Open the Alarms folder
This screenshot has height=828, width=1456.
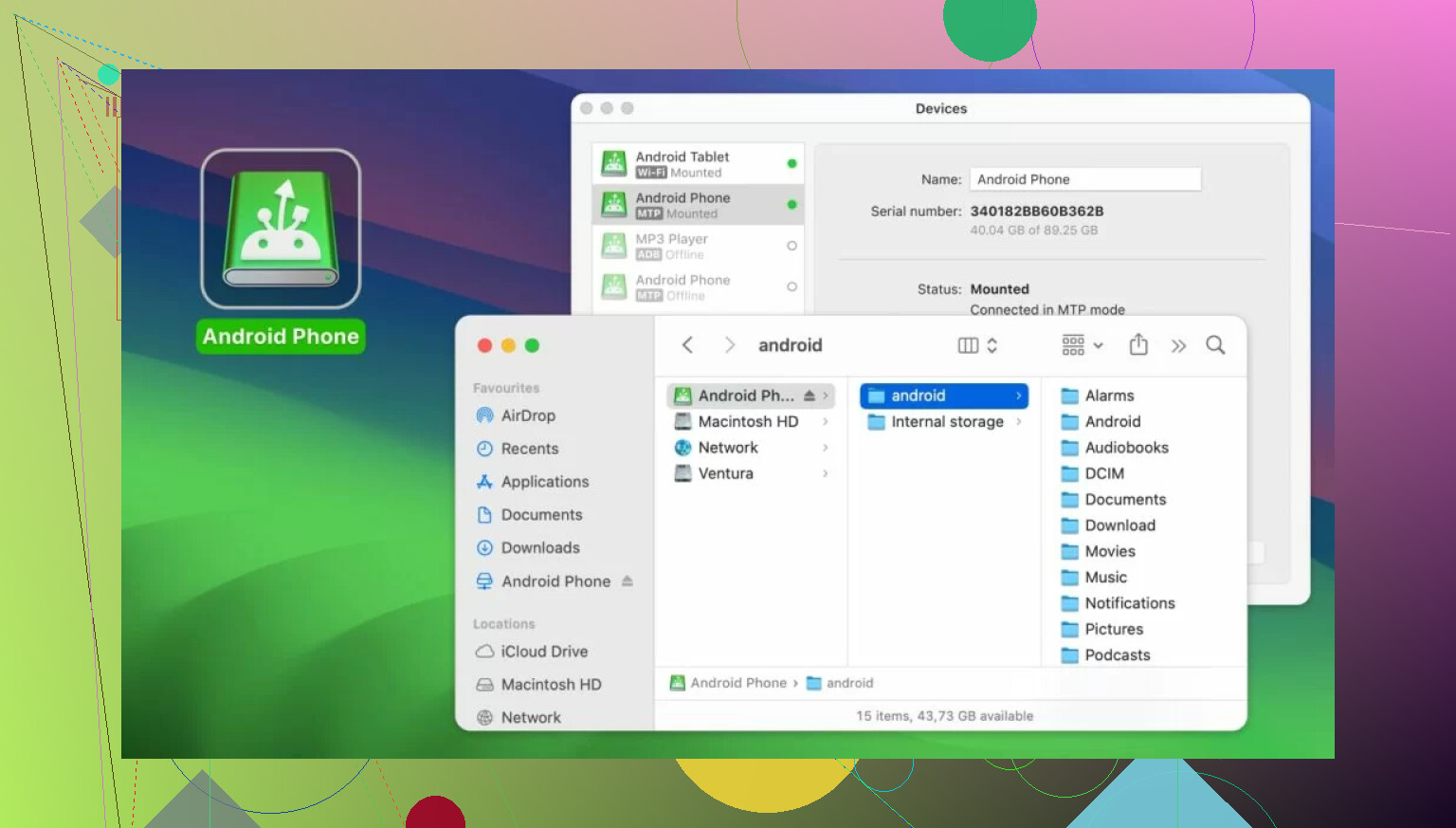click(1098, 396)
